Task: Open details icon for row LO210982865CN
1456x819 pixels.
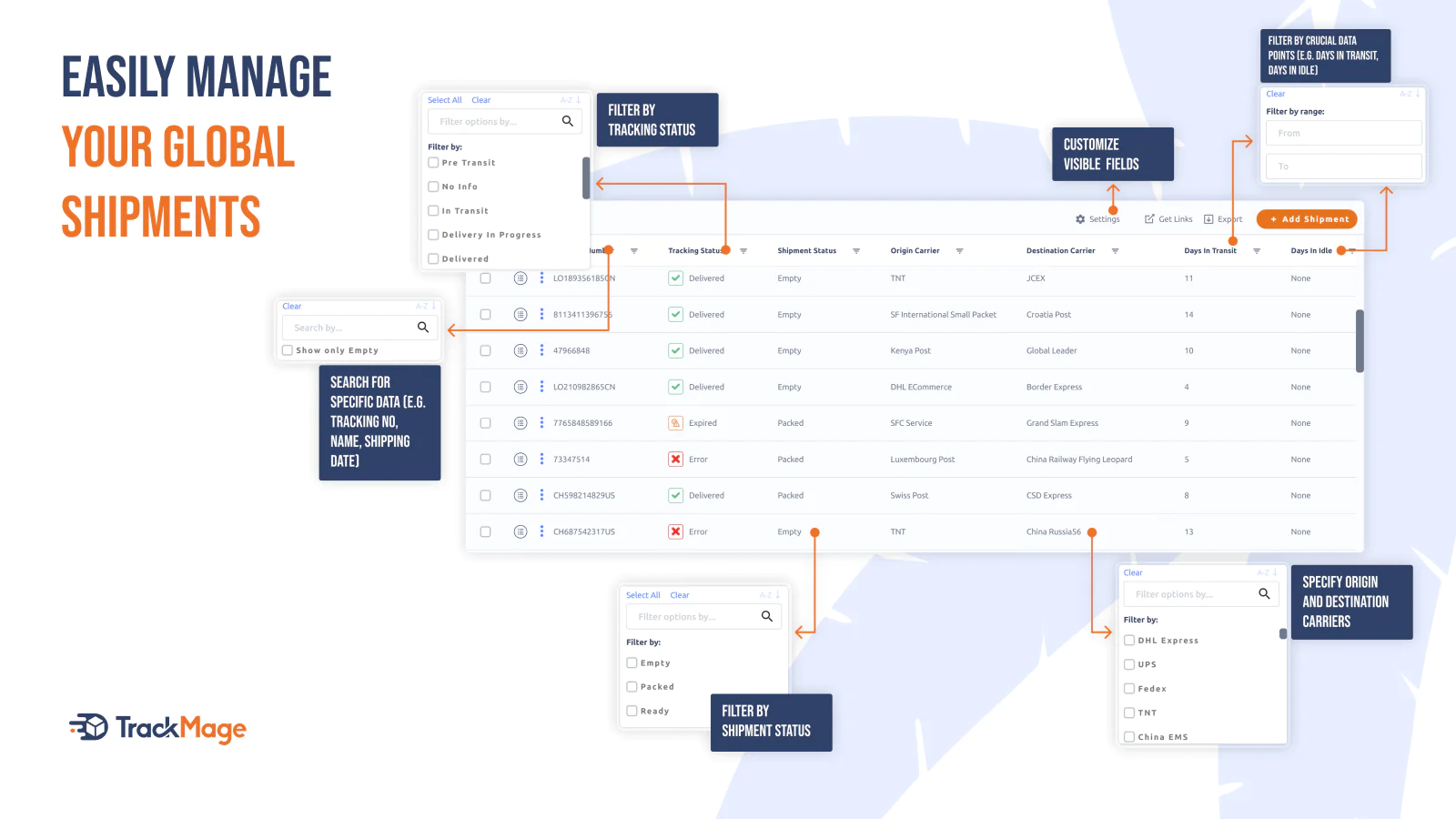Action: 521,387
